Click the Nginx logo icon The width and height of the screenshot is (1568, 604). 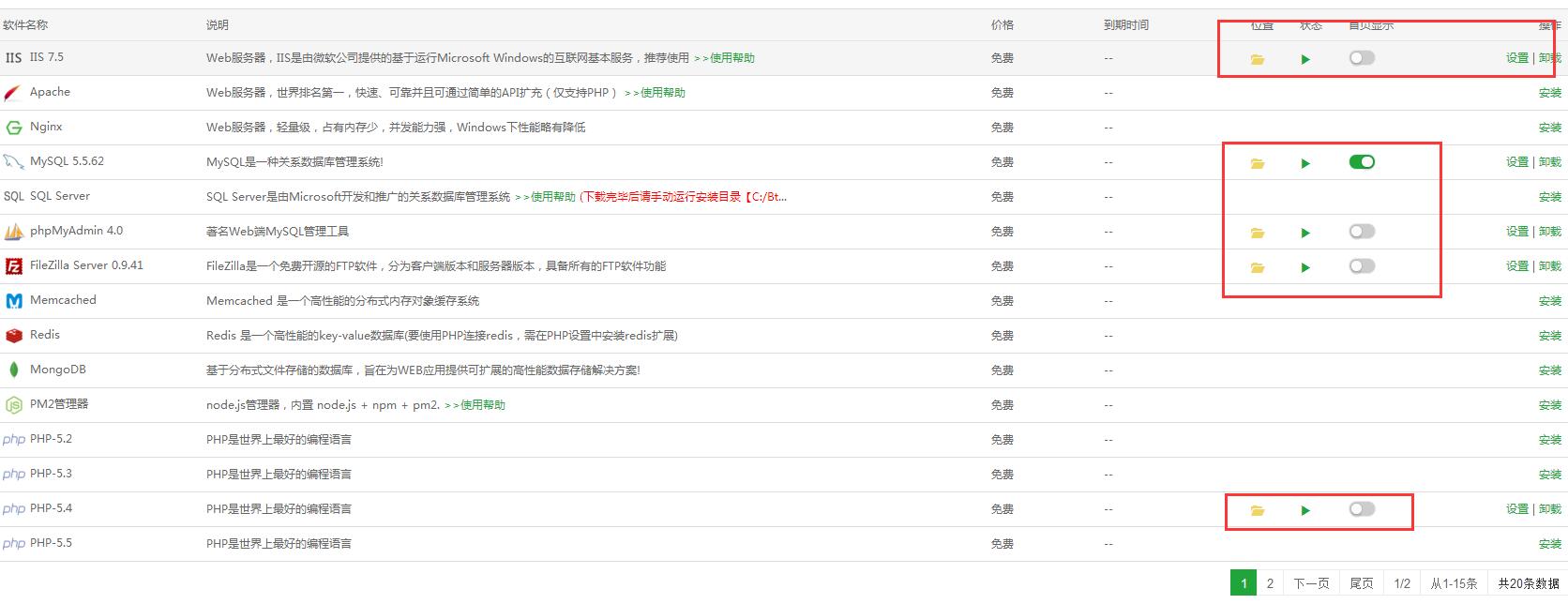(13, 128)
